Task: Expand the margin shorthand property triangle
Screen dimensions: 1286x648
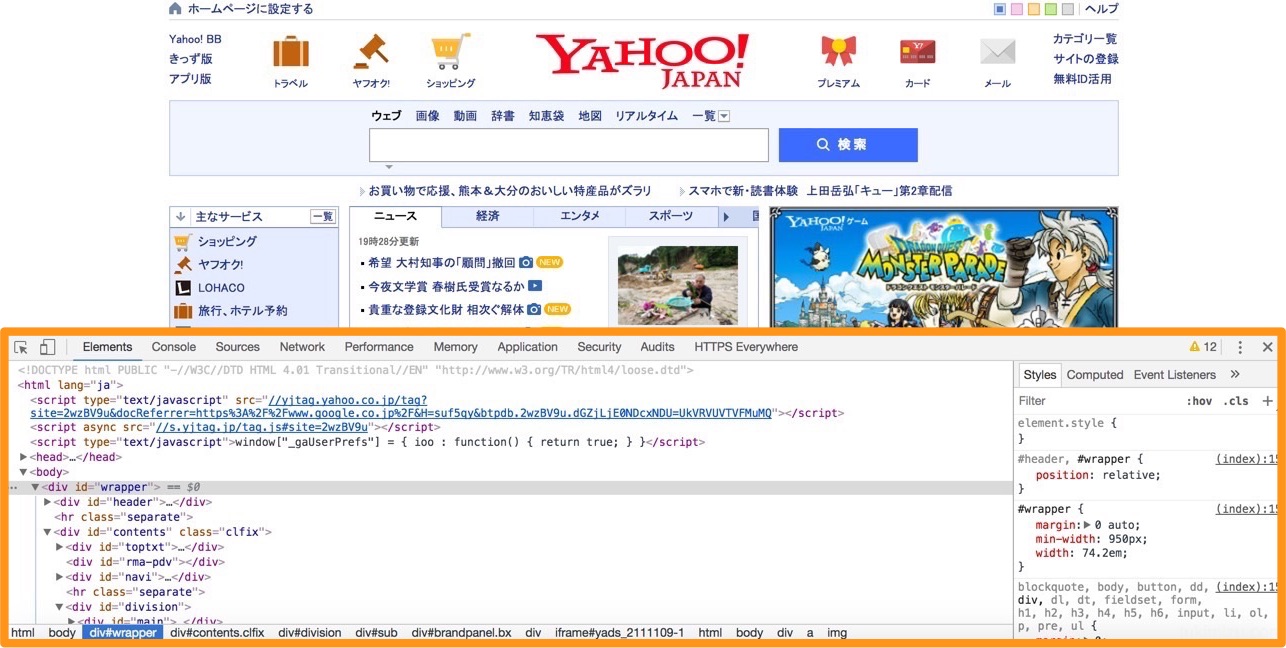Action: click(x=1088, y=525)
